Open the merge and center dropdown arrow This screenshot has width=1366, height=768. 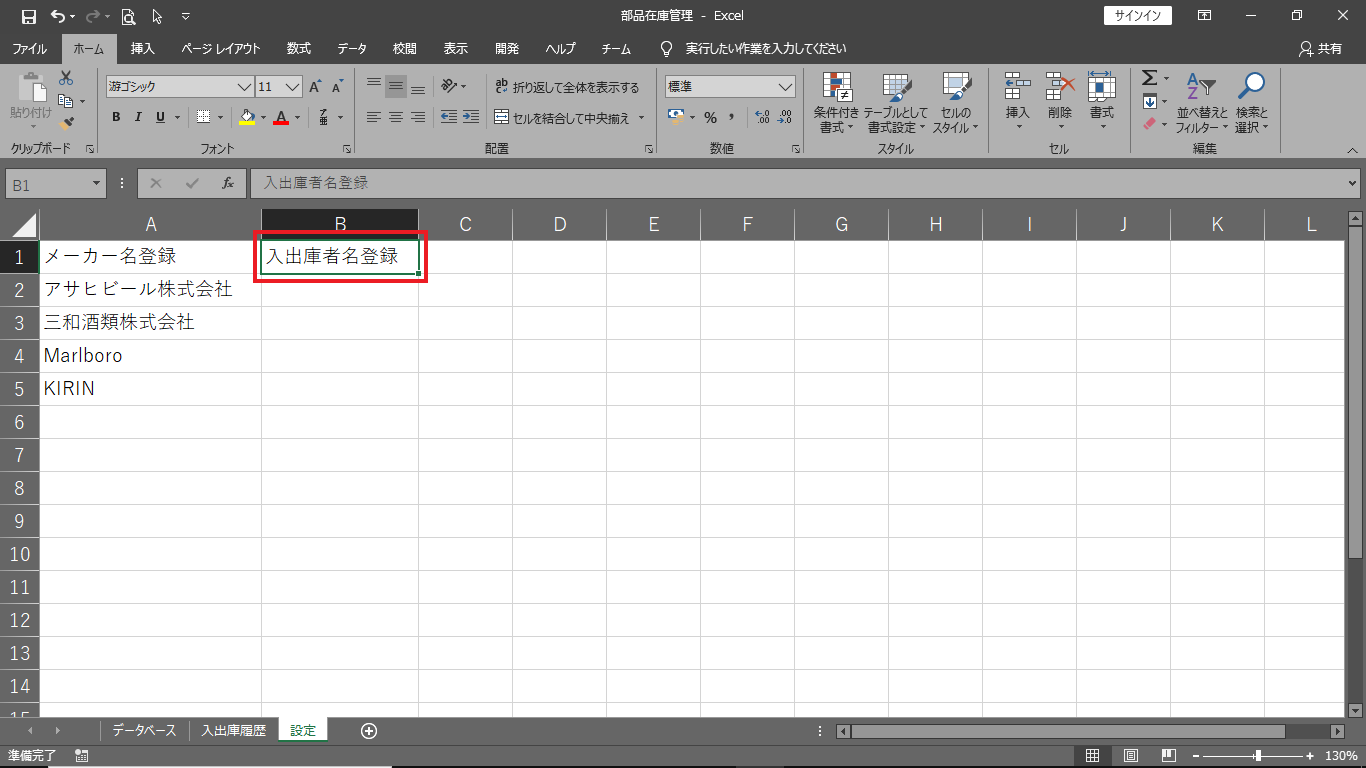pyautogui.click(x=642, y=118)
